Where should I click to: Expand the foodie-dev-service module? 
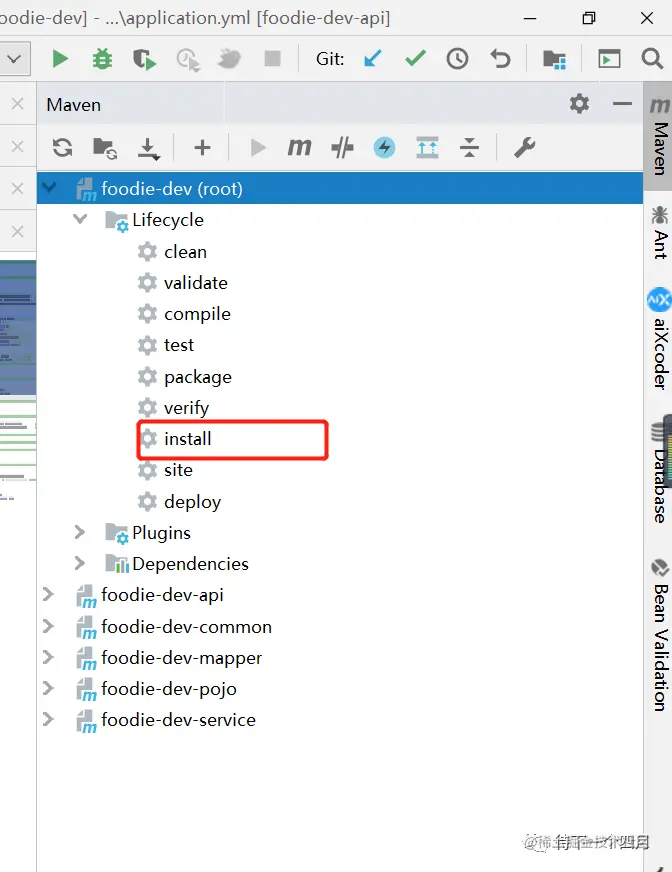coord(48,720)
